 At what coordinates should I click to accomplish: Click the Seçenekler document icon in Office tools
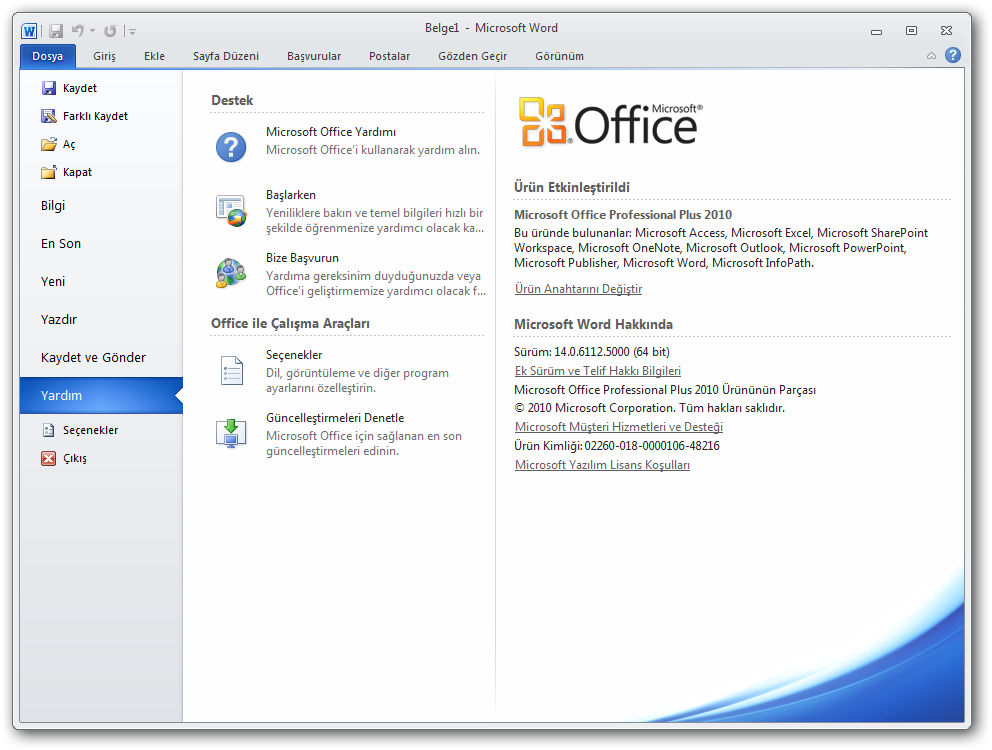pyautogui.click(x=232, y=370)
